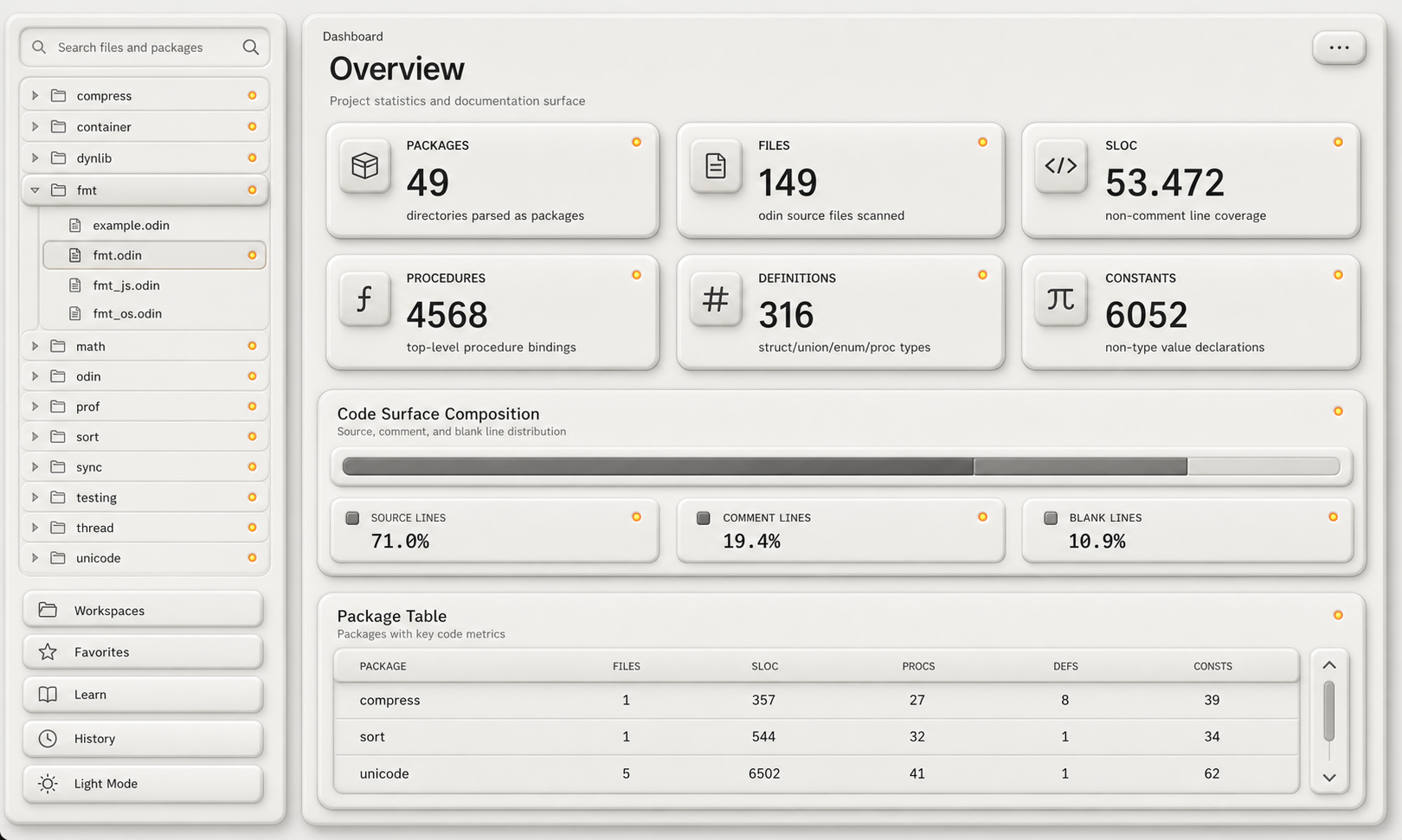Open the History menu item
1402x840 pixels.
pyautogui.click(x=143, y=739)
